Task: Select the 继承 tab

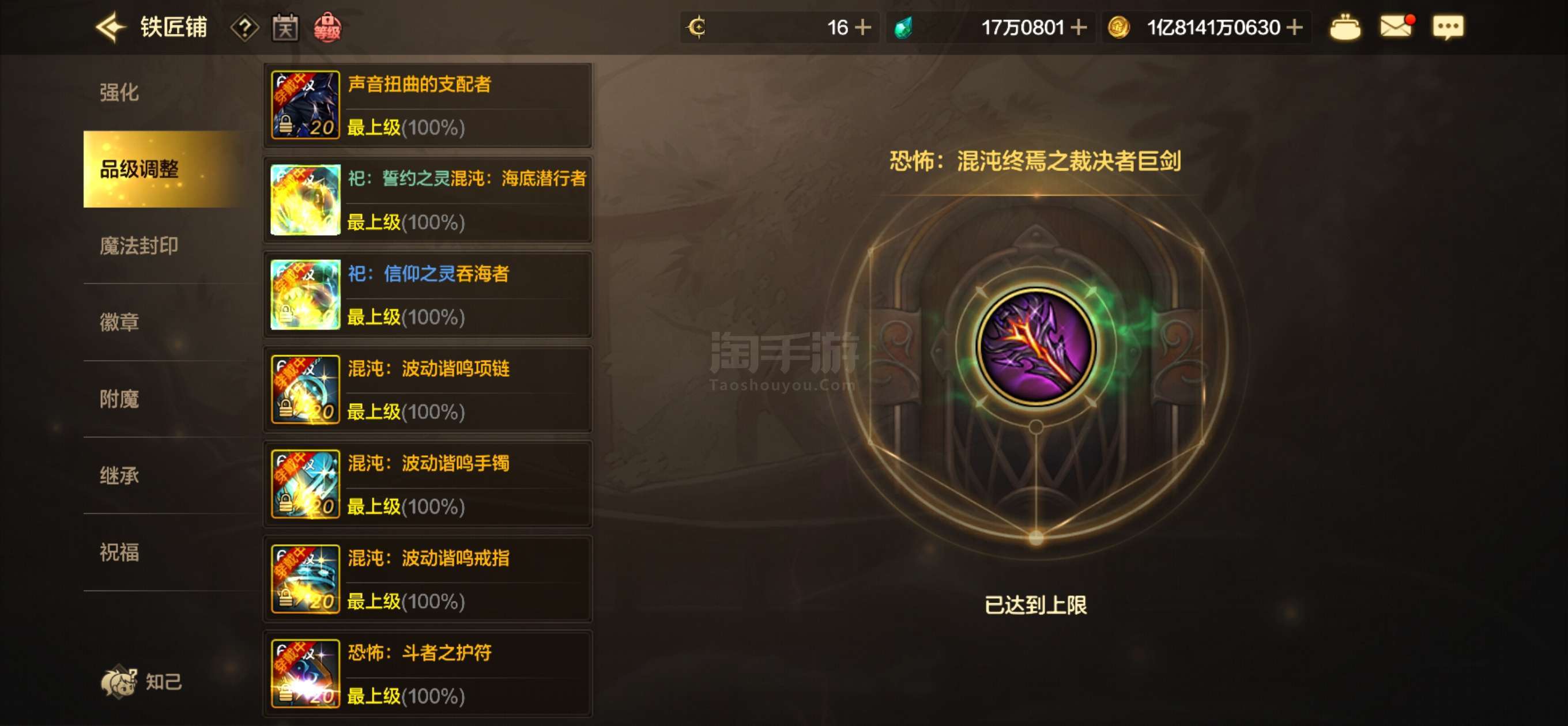Action: pos(119,475)
